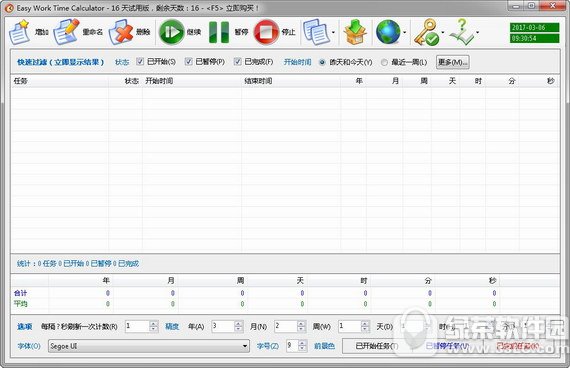Decrease font size 字号(Z) spinner
Viewport: 570px width, 368px height.
[x=302, y=349]
